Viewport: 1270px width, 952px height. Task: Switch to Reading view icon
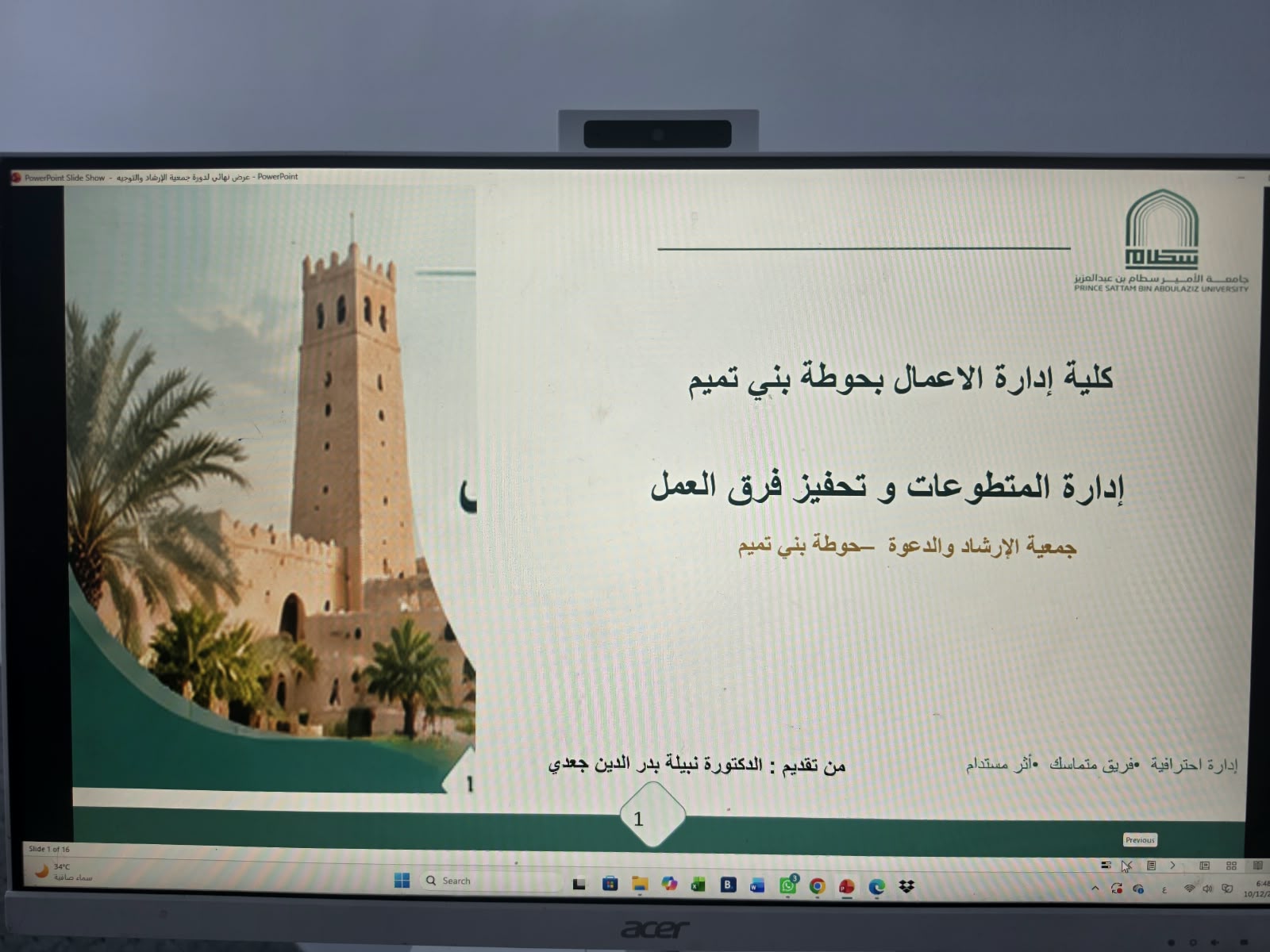[1257, 866]
